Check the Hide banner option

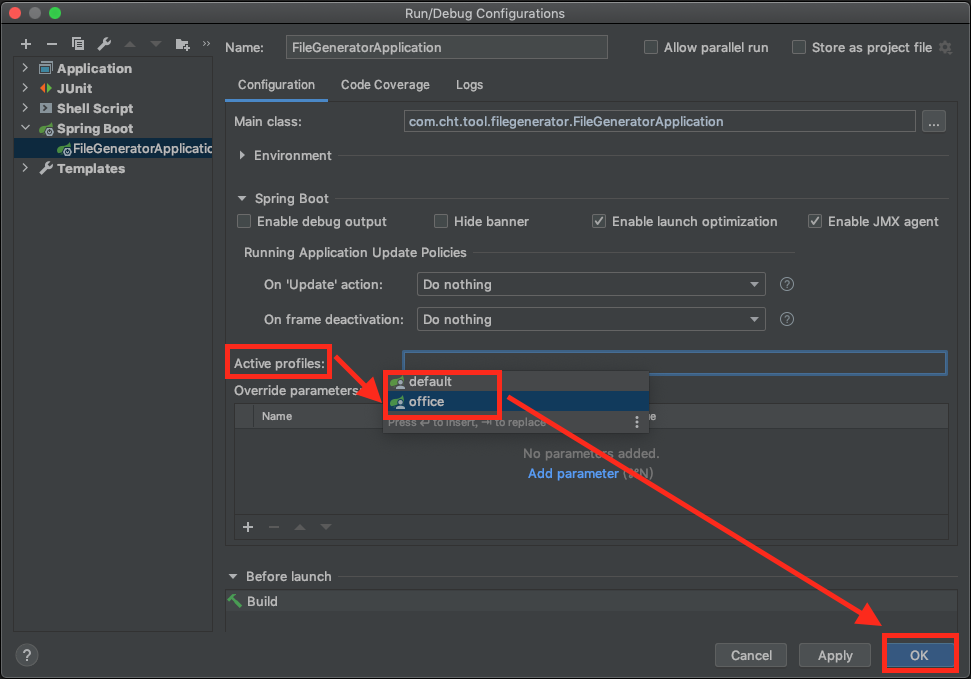(440, 221)
